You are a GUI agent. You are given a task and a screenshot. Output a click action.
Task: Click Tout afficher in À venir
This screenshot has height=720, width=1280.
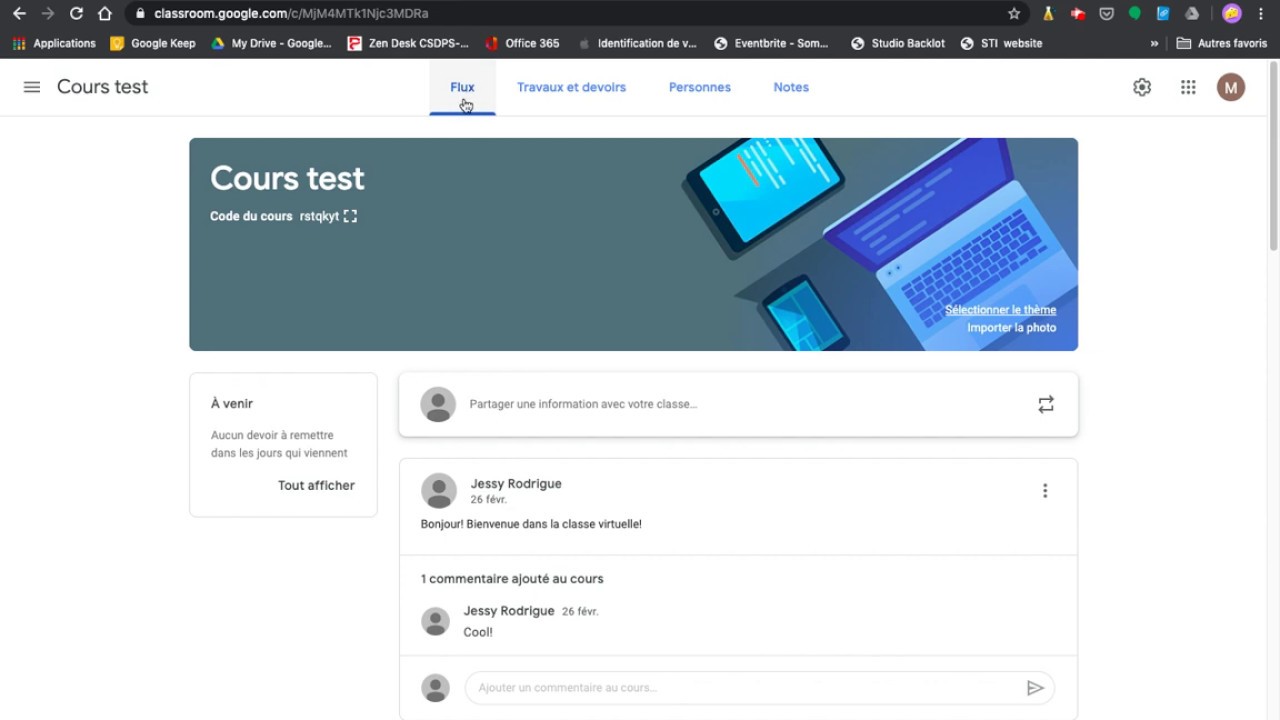(316, 486)
